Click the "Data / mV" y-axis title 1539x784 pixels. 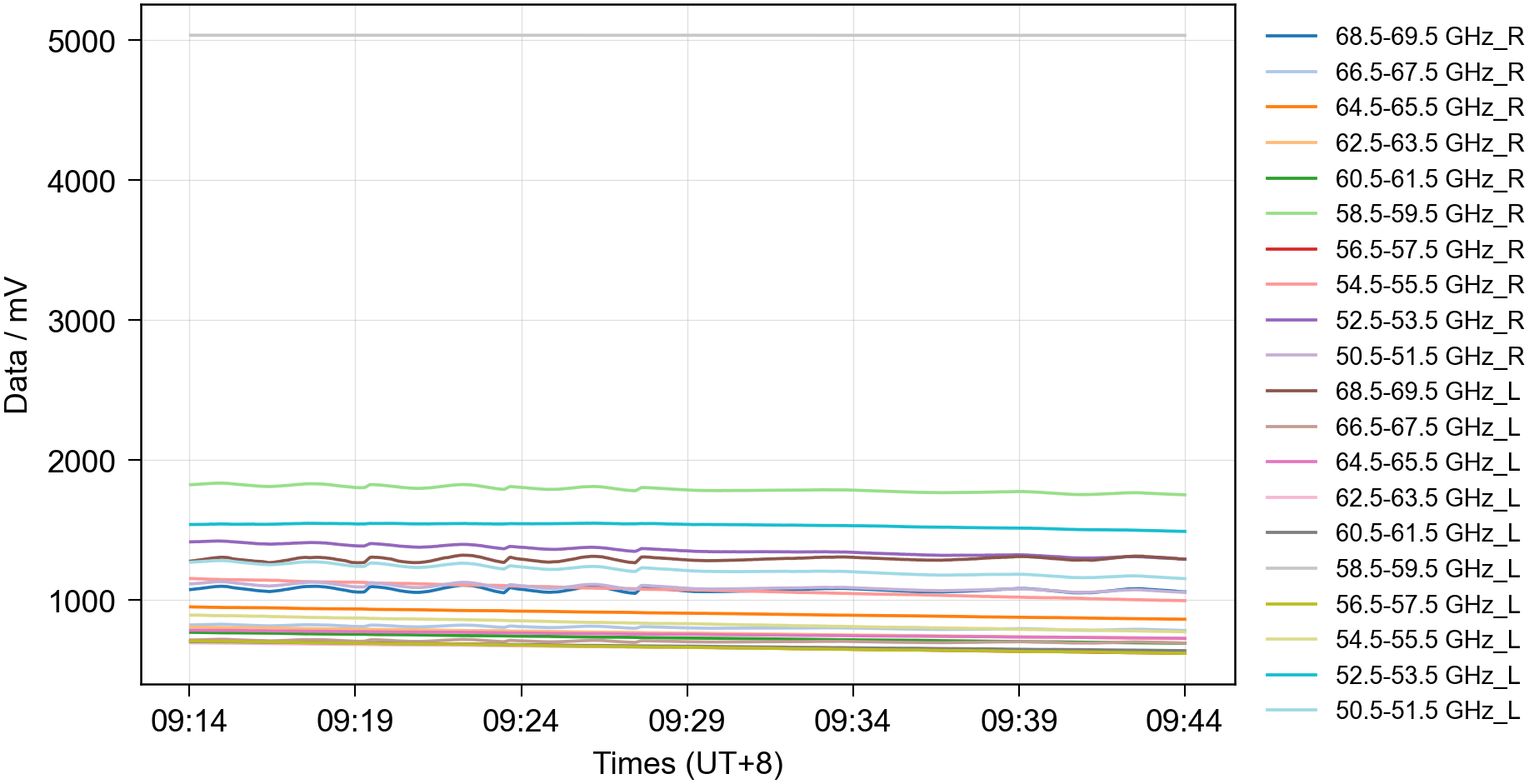click(17, 346)
